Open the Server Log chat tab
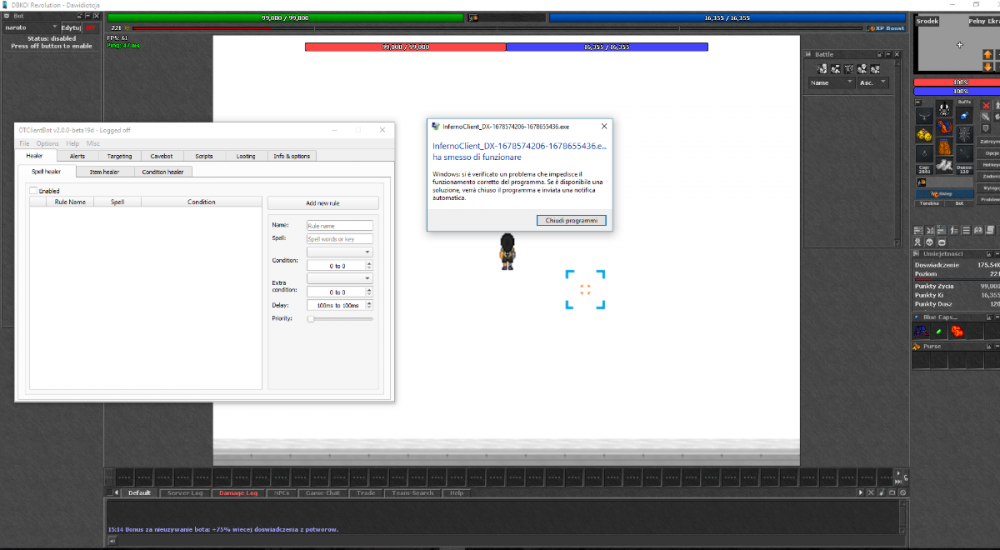Image resolution: width=1000 pixels, height=550 pixels. [185, 493]
